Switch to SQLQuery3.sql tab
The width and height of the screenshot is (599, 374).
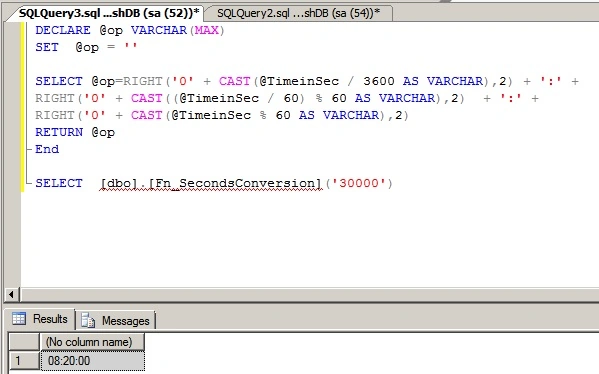click(x=109, y=13)
